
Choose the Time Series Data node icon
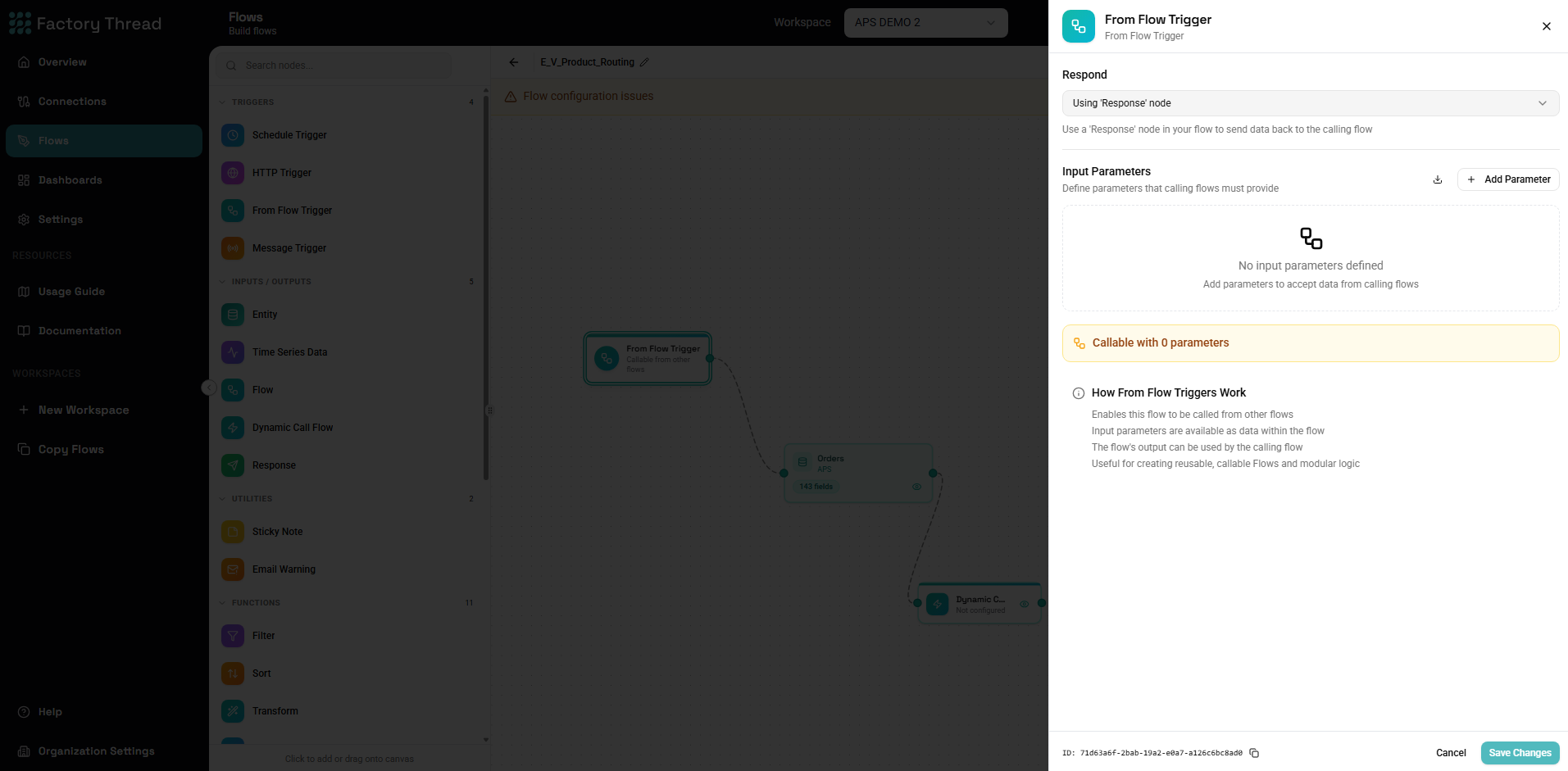click(x=233, y=352)
